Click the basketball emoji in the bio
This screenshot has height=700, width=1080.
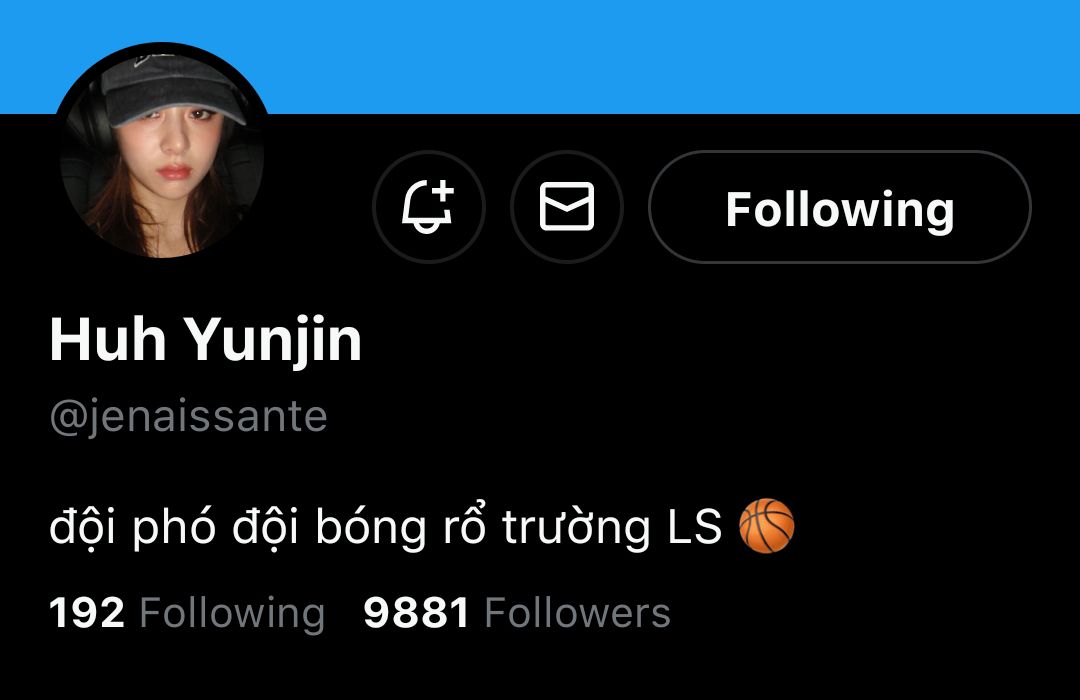[766, 526]
